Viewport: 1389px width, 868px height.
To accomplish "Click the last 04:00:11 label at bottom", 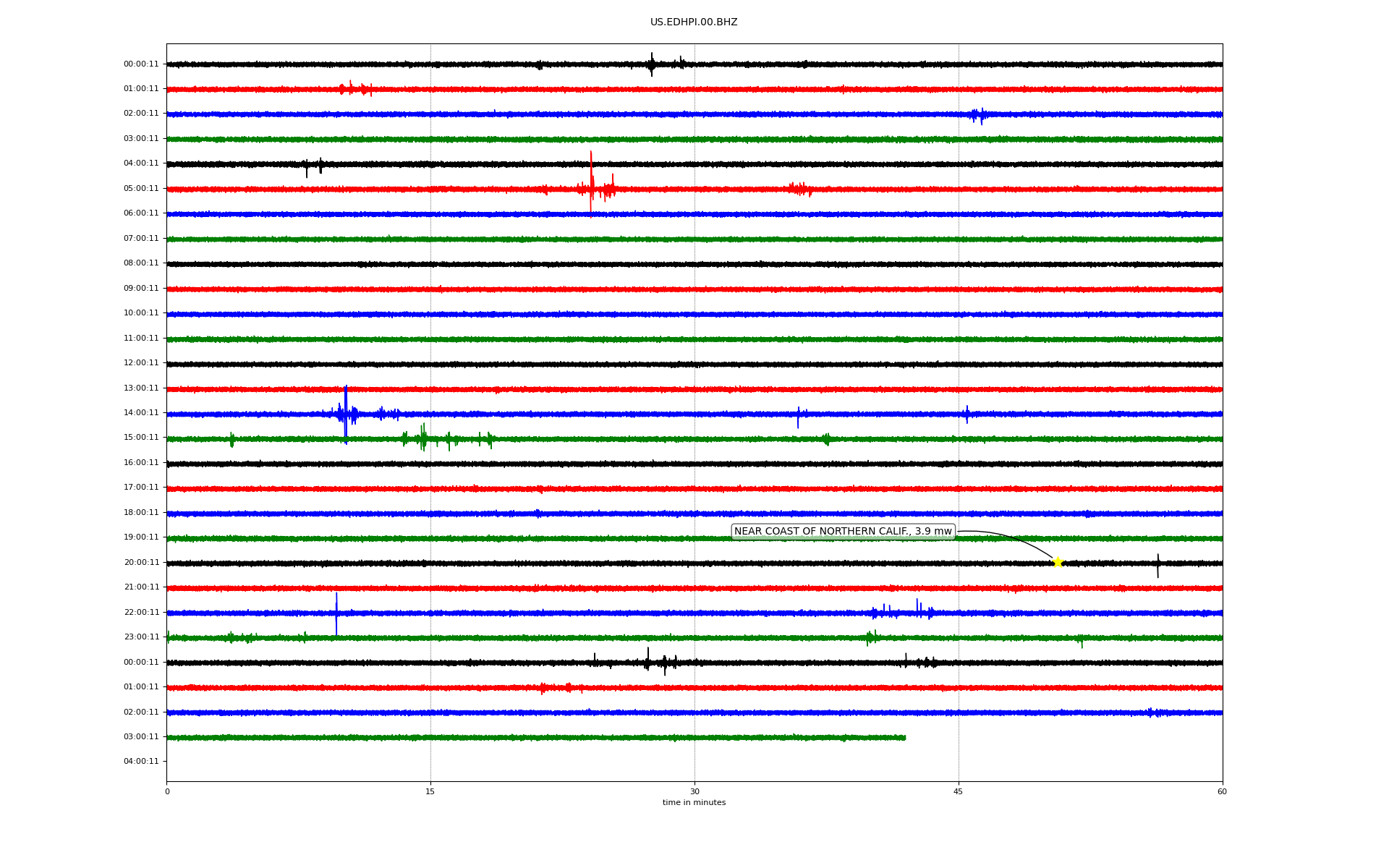I will point(141,762).
